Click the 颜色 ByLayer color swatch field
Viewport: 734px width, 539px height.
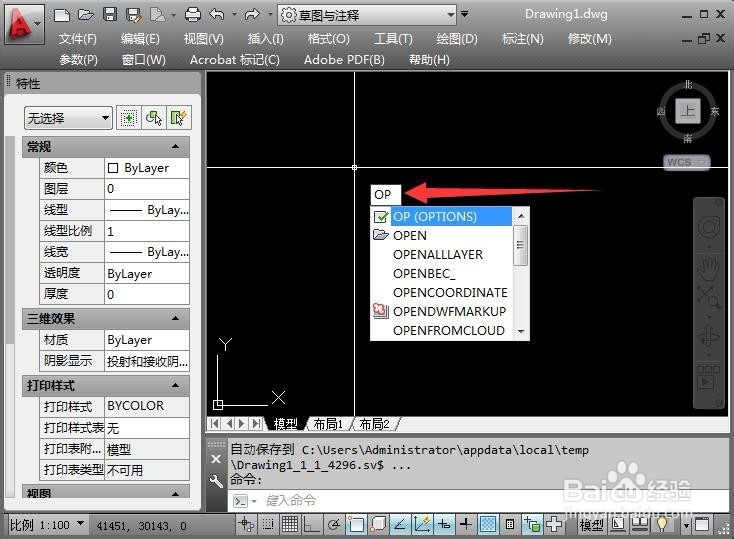coord(147,168)
